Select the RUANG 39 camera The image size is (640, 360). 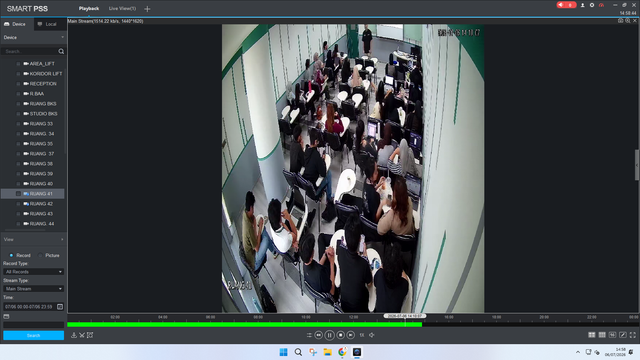click(41, 173)
